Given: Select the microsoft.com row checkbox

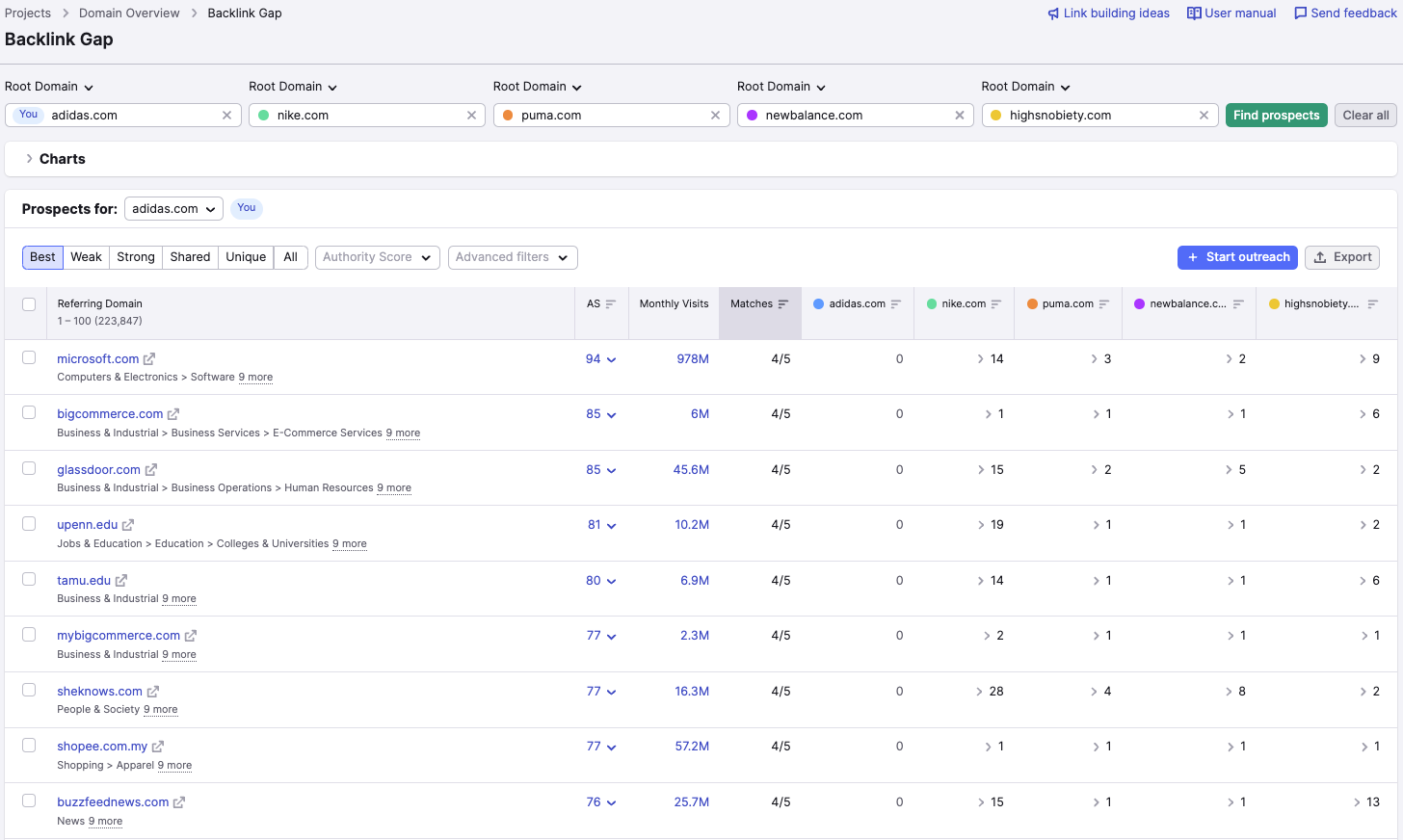Looking at the screenshot, I should coord(29,358).
